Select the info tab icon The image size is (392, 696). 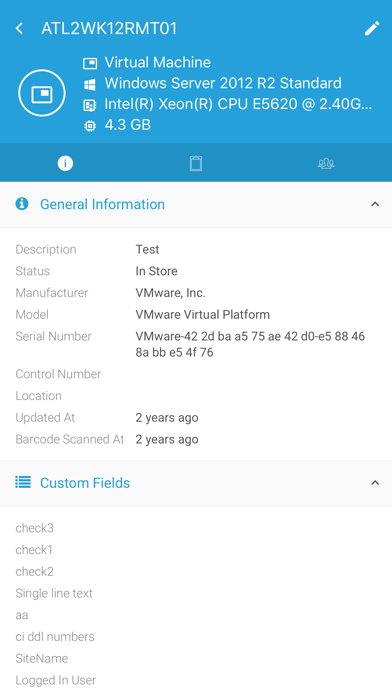tap(65, 163)
